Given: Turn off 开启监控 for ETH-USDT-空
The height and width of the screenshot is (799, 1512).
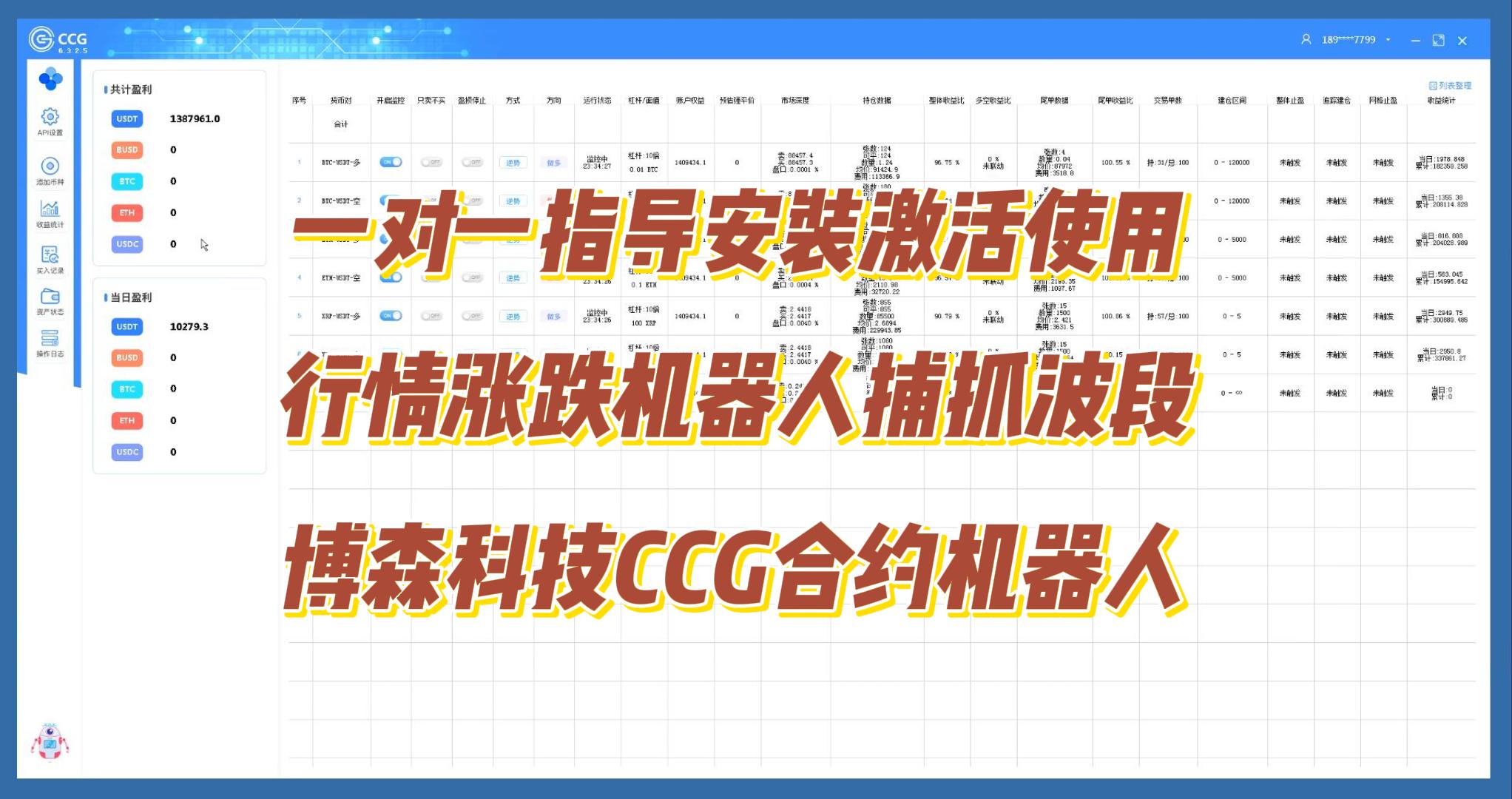Looking at the screenshot, I should (x=391, y=277).
